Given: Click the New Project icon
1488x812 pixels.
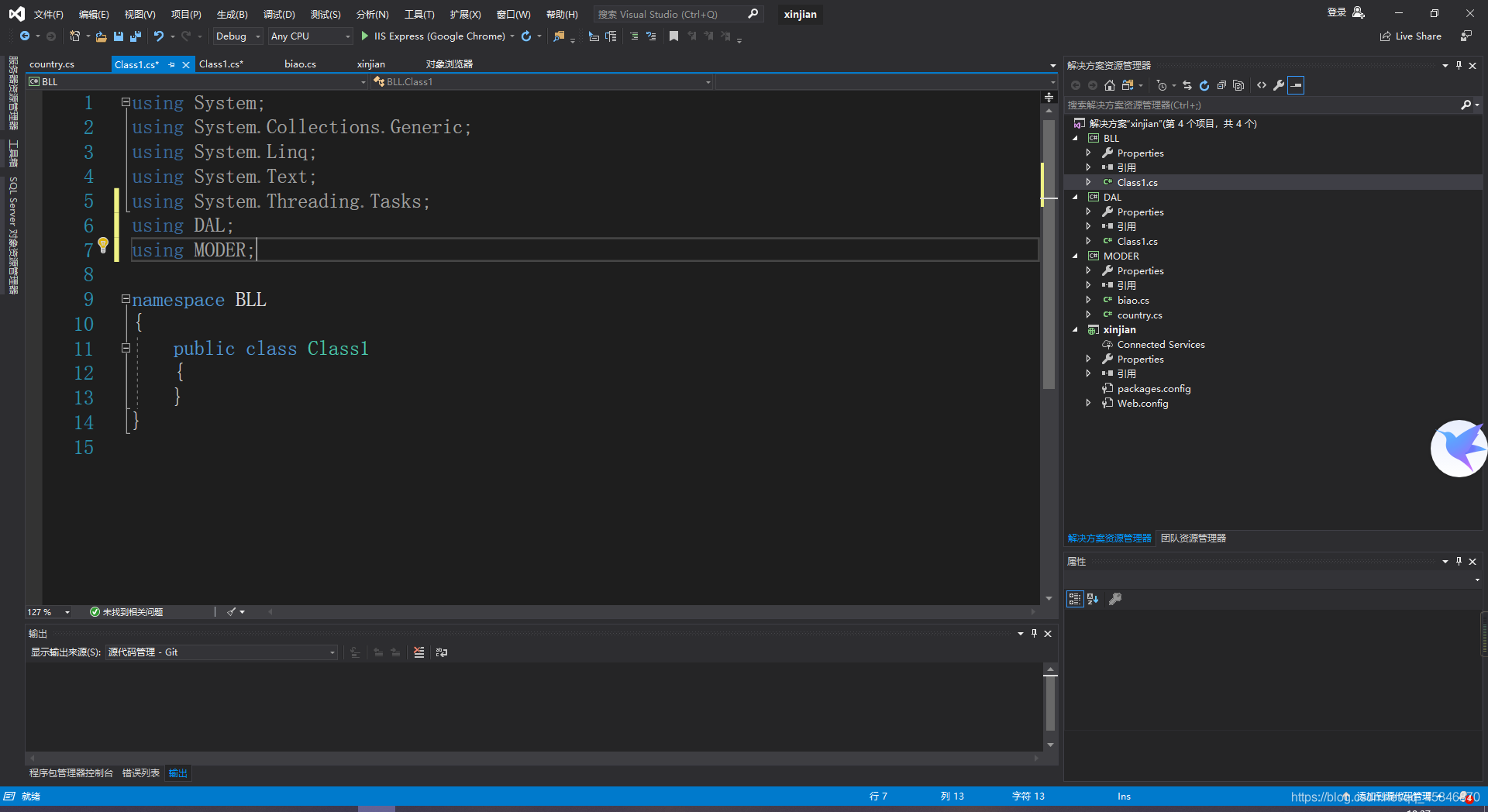Looking at the screenshot, I should click(x=74, y=36).
